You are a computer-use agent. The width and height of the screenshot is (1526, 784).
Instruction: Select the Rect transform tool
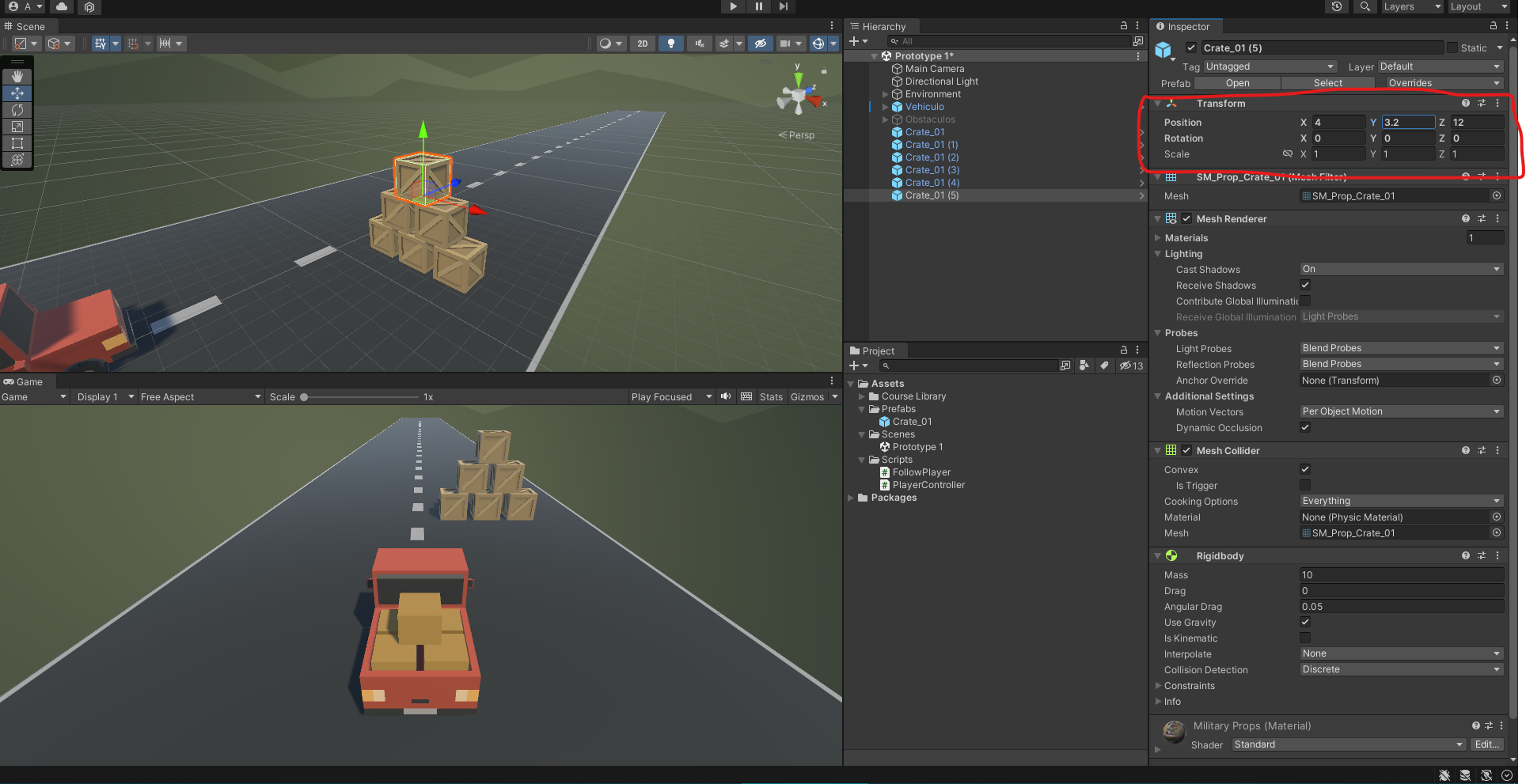17,143
